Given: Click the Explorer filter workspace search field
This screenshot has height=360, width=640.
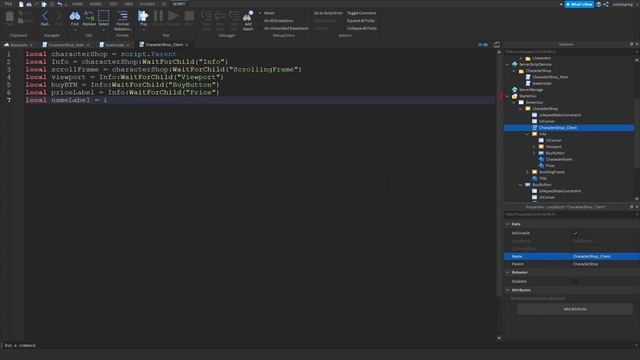Looking at the screenshot, I should (569, 52).
